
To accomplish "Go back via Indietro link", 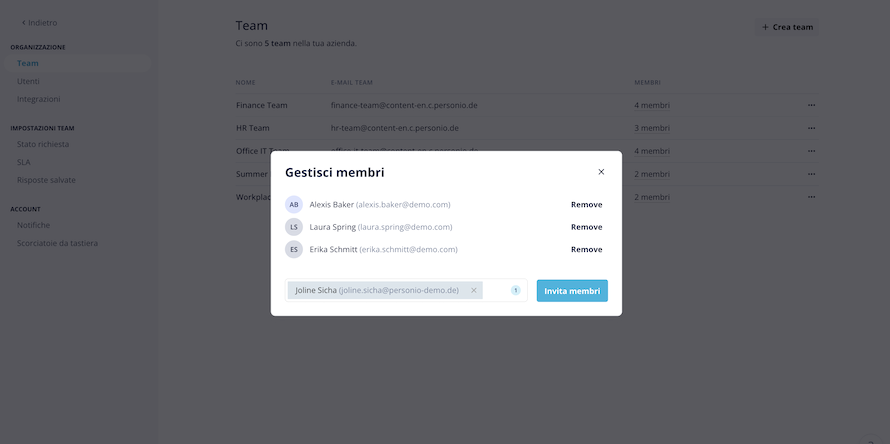I will point(40,22).
